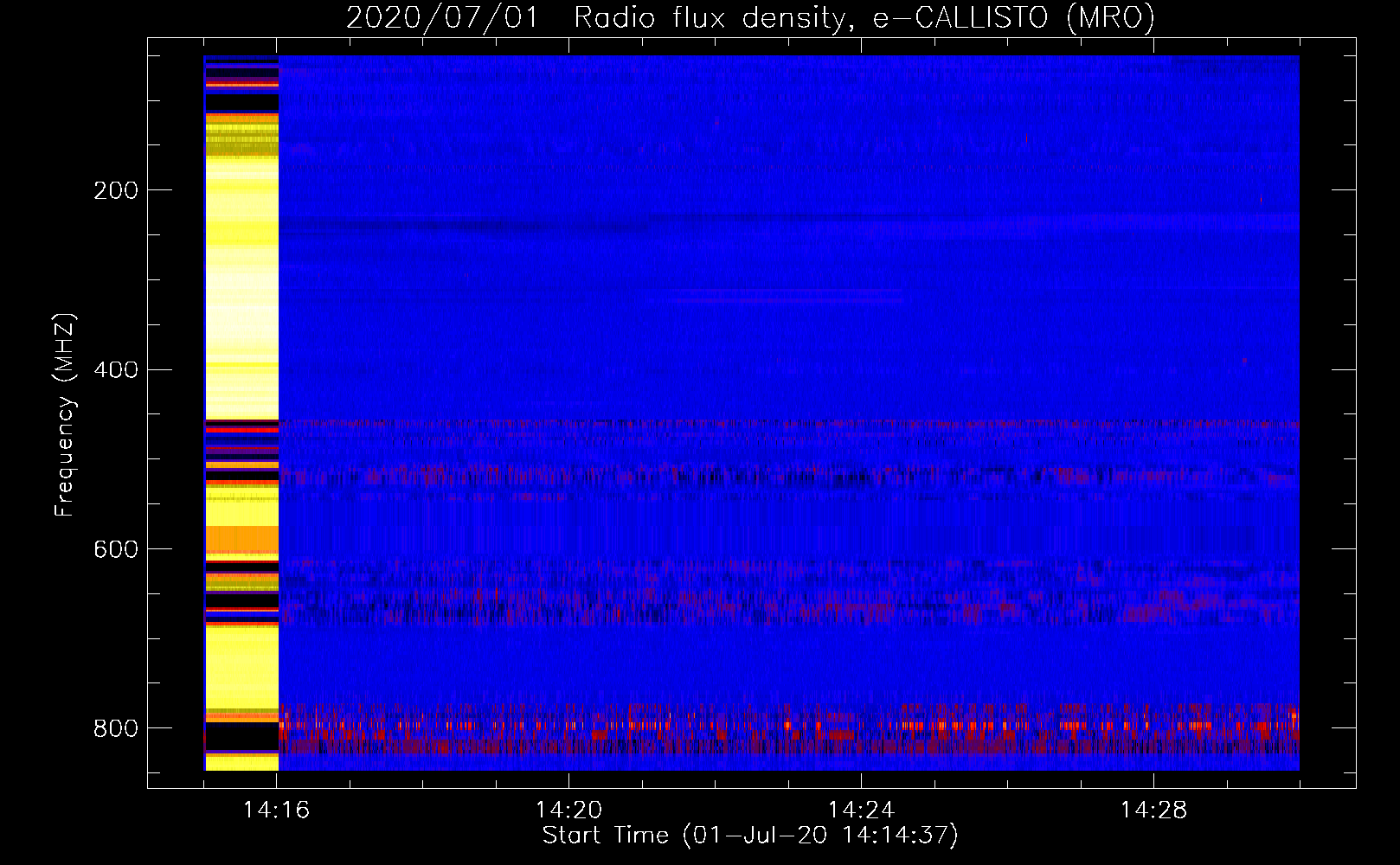1400x865 pixels.
Task: Click the orange band near 600 MHz in burst column
Action: 241,539
